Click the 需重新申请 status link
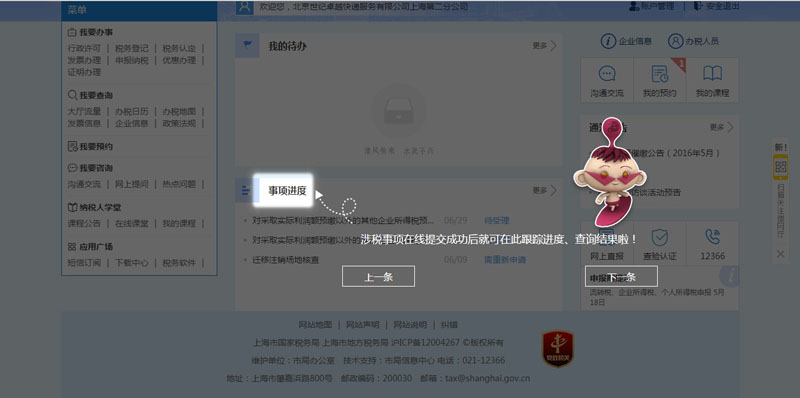Viewport: 800px width, 398px height. click(505, 260)
